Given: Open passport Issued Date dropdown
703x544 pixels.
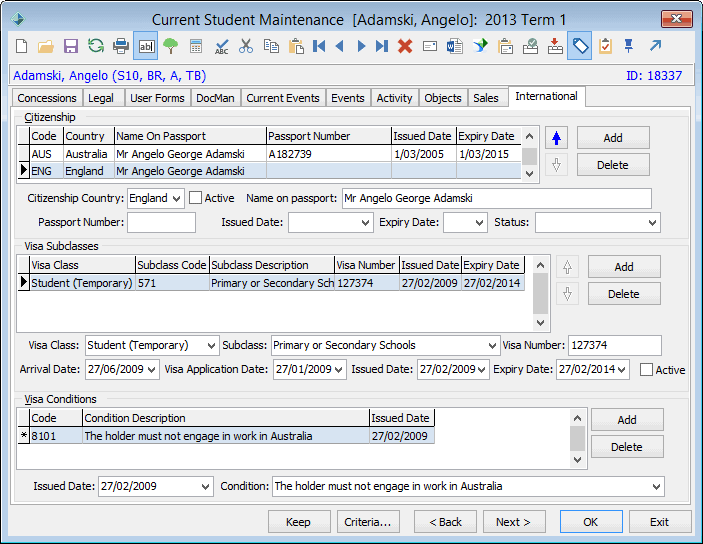Looking at the screenshot, I should pos(366,223).
